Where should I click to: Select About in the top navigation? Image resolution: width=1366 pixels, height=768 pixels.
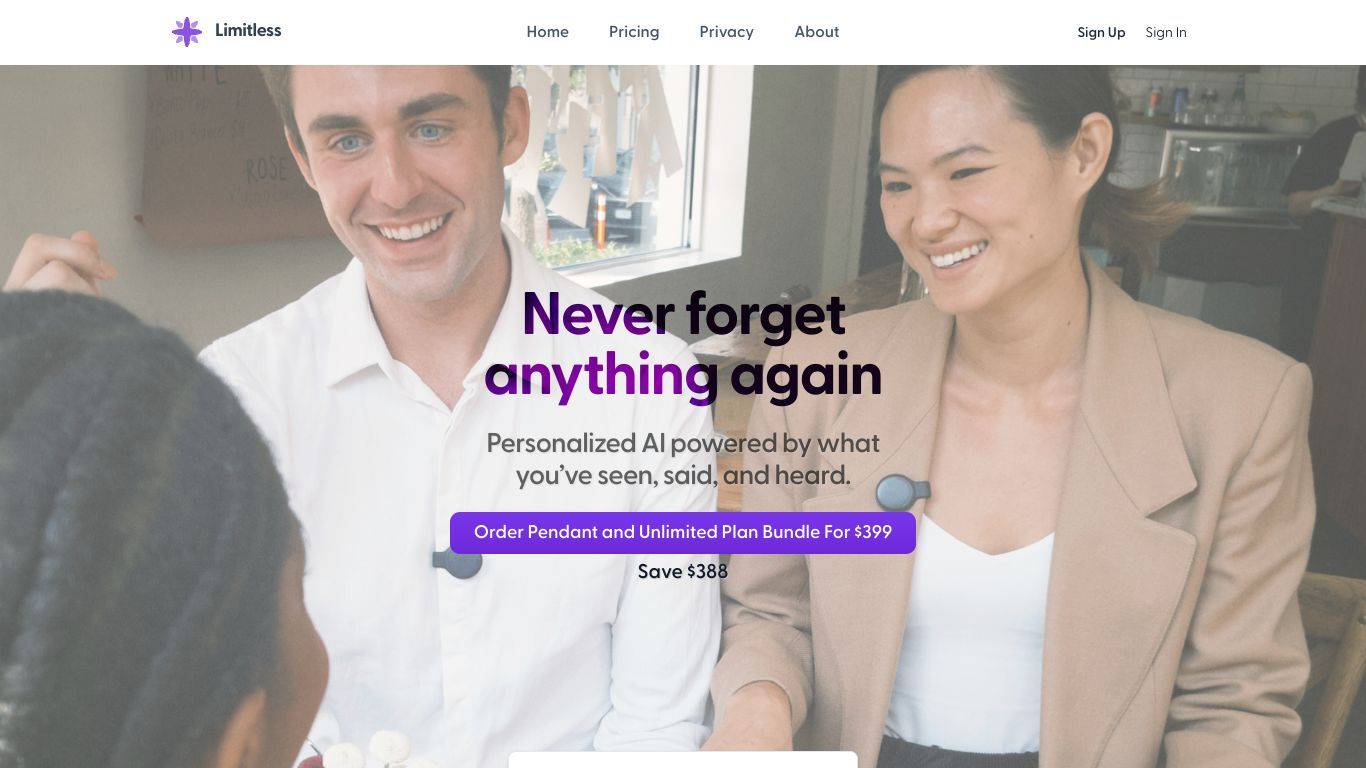(817, 32)
